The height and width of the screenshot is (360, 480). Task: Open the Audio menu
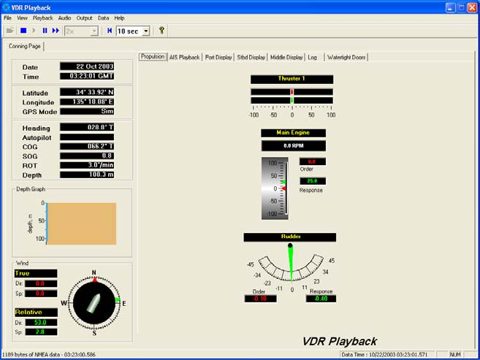64,18
